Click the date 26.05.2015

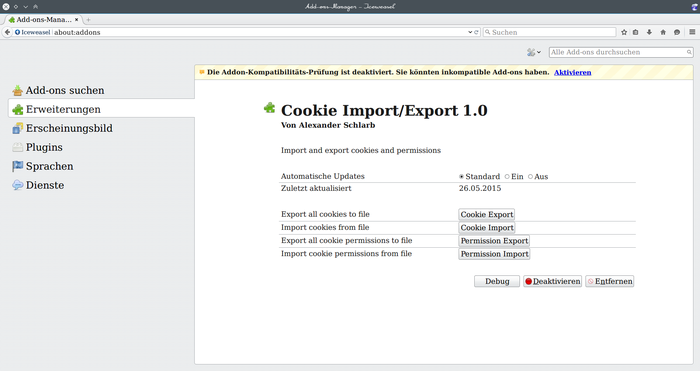tap(480, 188)
